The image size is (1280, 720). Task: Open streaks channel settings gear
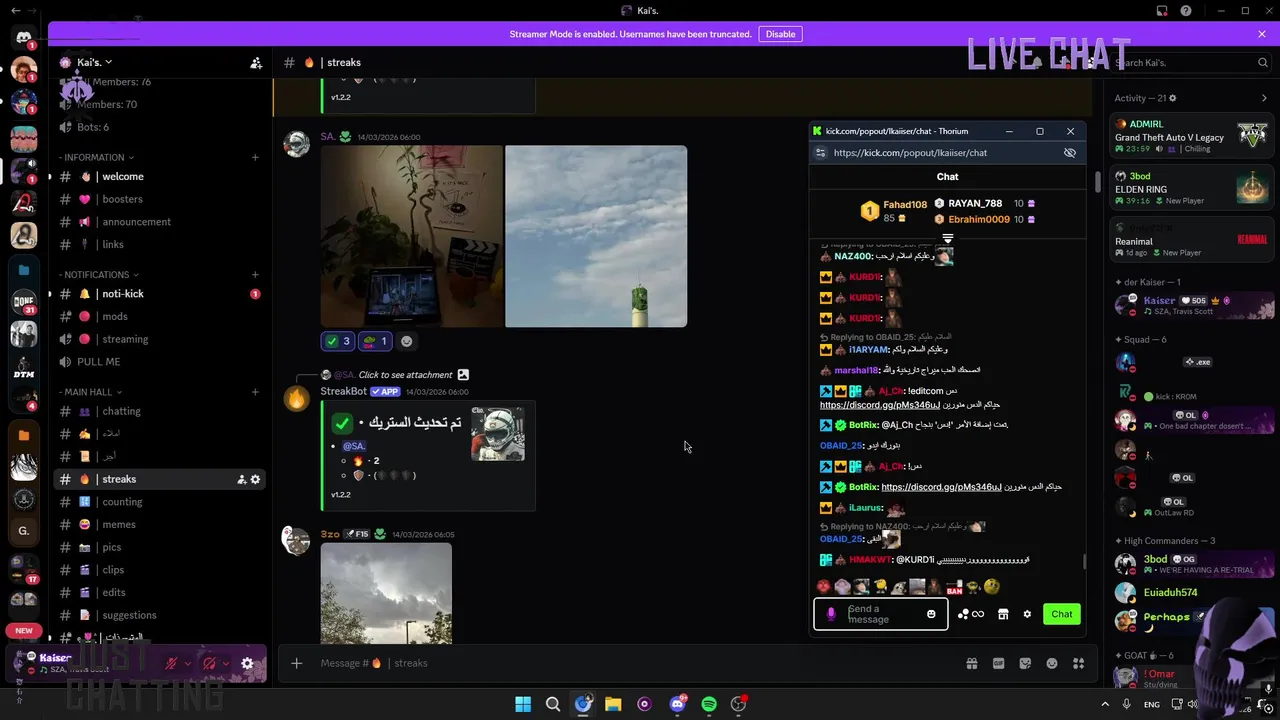tap(255, 479)
